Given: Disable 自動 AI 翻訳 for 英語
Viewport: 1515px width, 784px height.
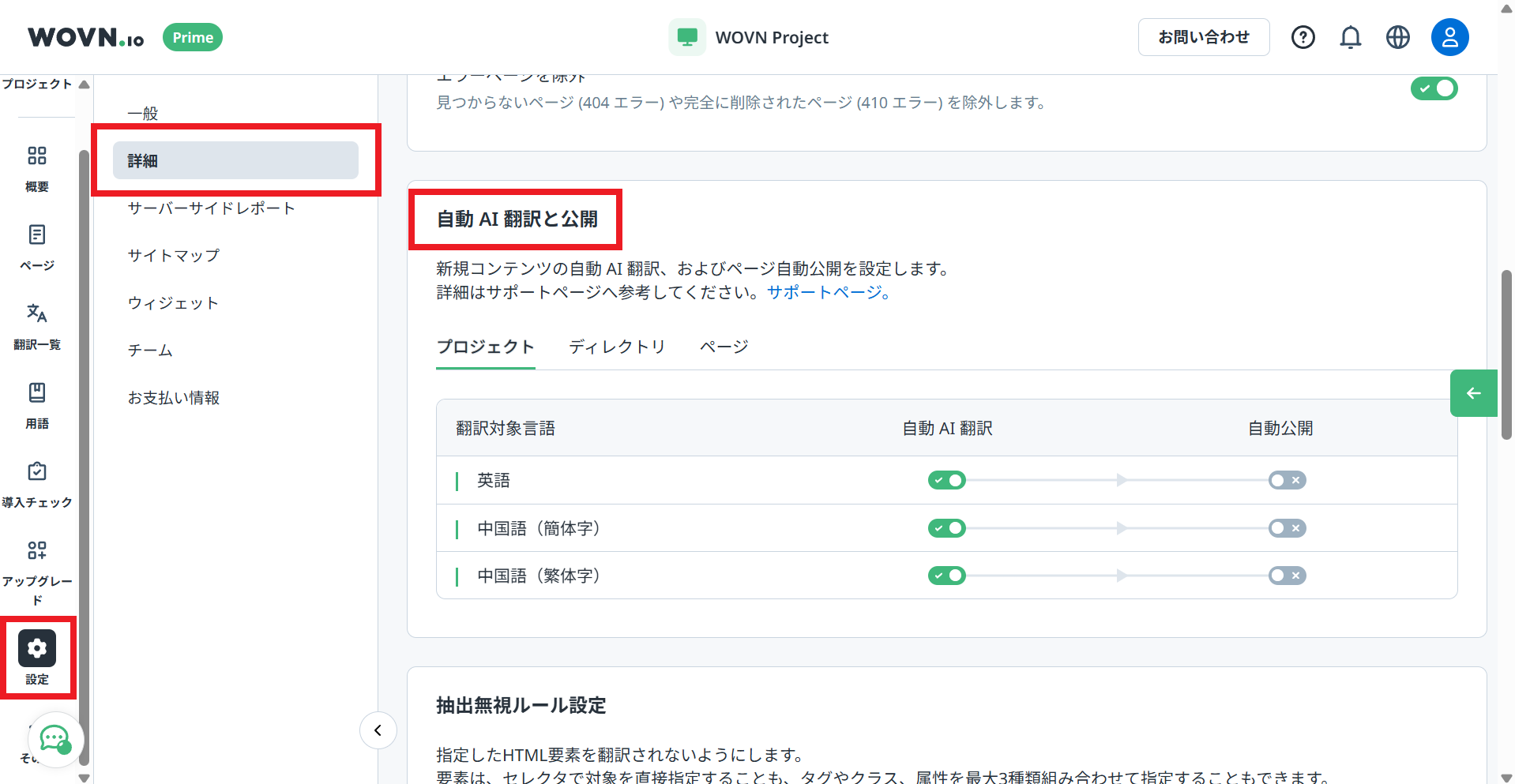Looking at the screenshot, I should [x=946, y=480].
